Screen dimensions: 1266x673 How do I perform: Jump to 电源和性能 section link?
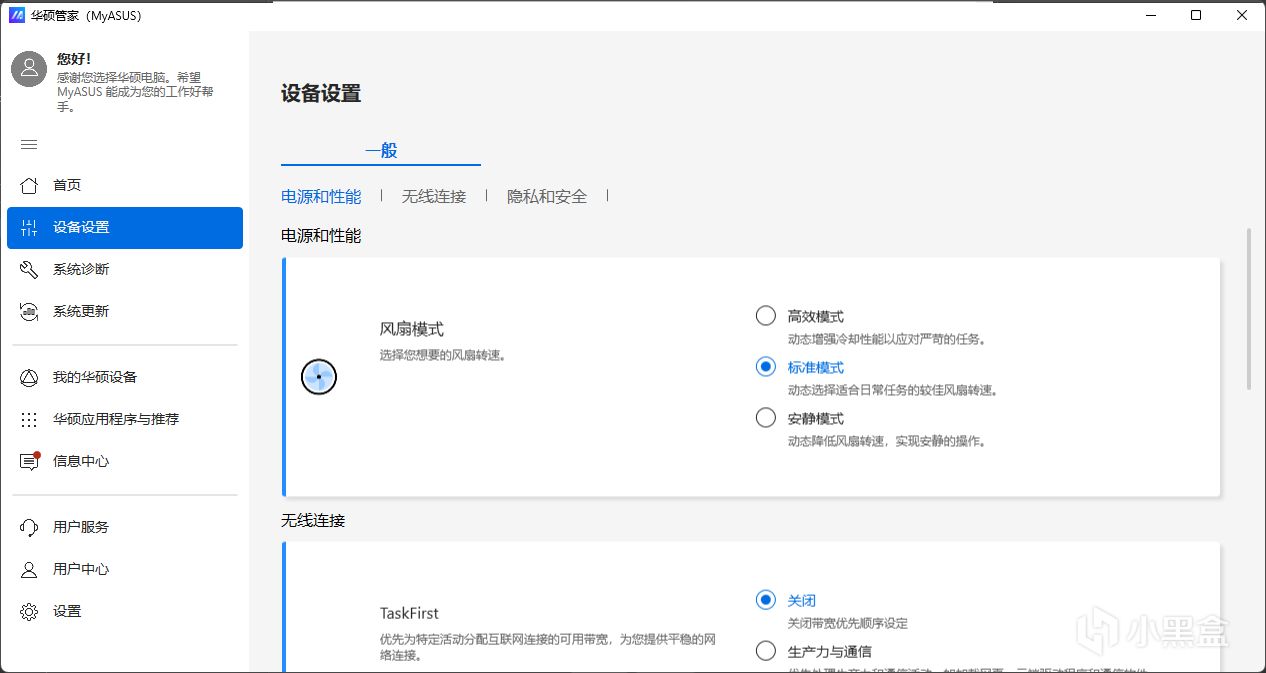point(321,197)
